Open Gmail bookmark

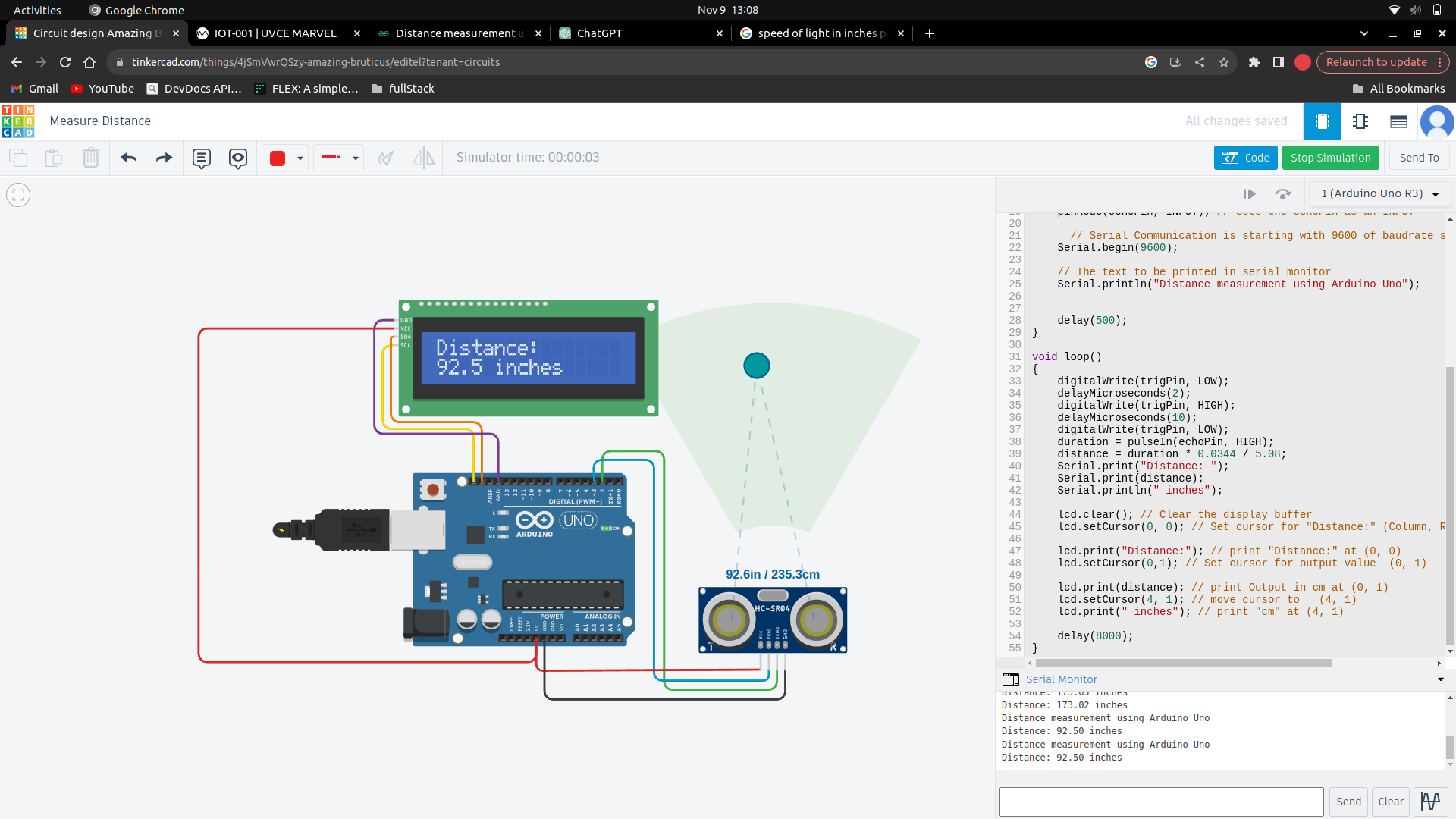point(35,89)
